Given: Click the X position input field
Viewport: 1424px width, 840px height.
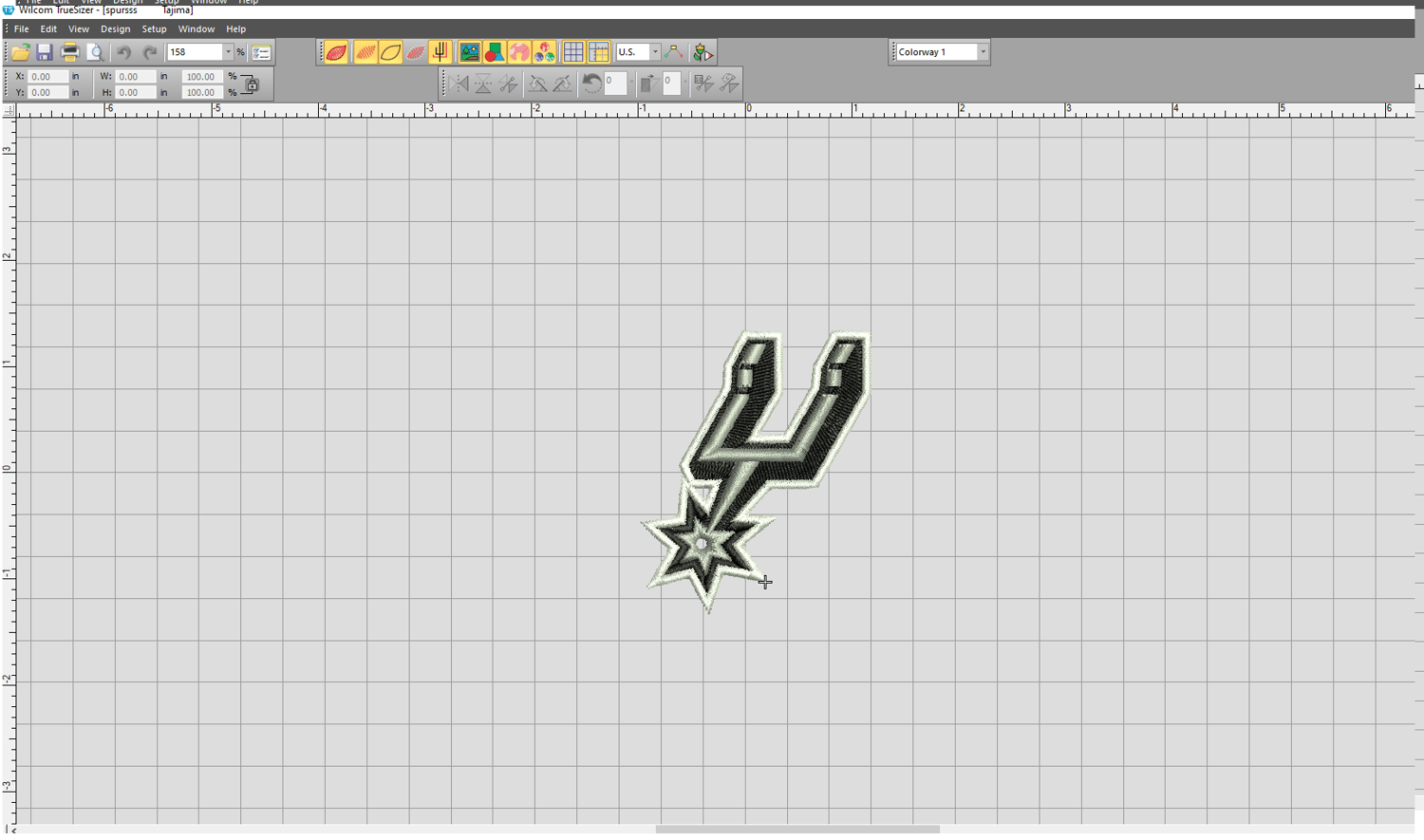Looking at the screenshot, I should coord(47,77).
